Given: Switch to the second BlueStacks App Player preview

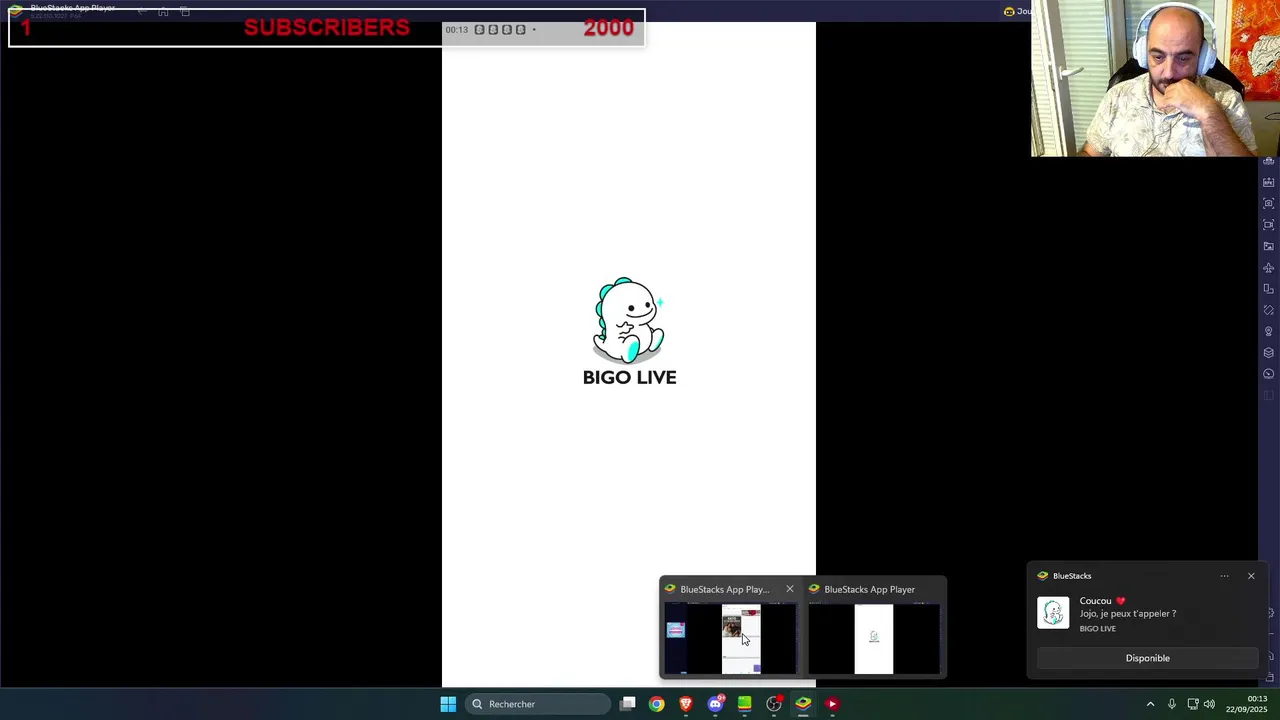Looking at the screenshot, I should tap(874, 638).
